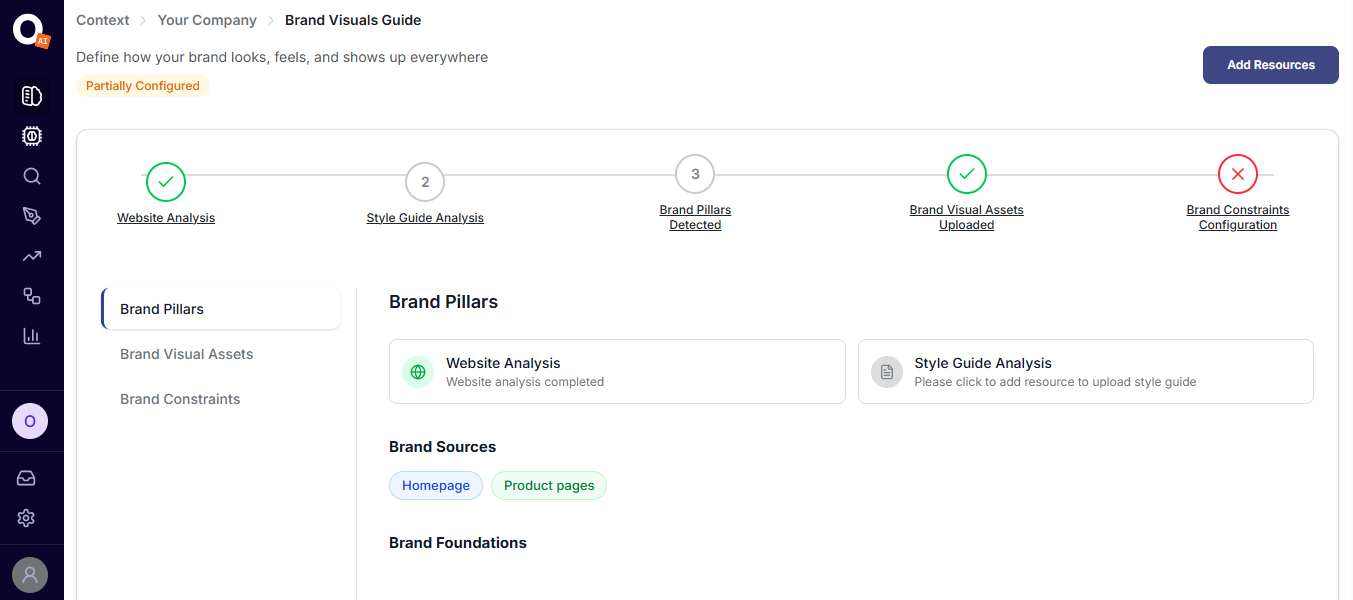Open the Style Guide Analysis card
Screen dimensions: 1353x600
[1086, 372]
